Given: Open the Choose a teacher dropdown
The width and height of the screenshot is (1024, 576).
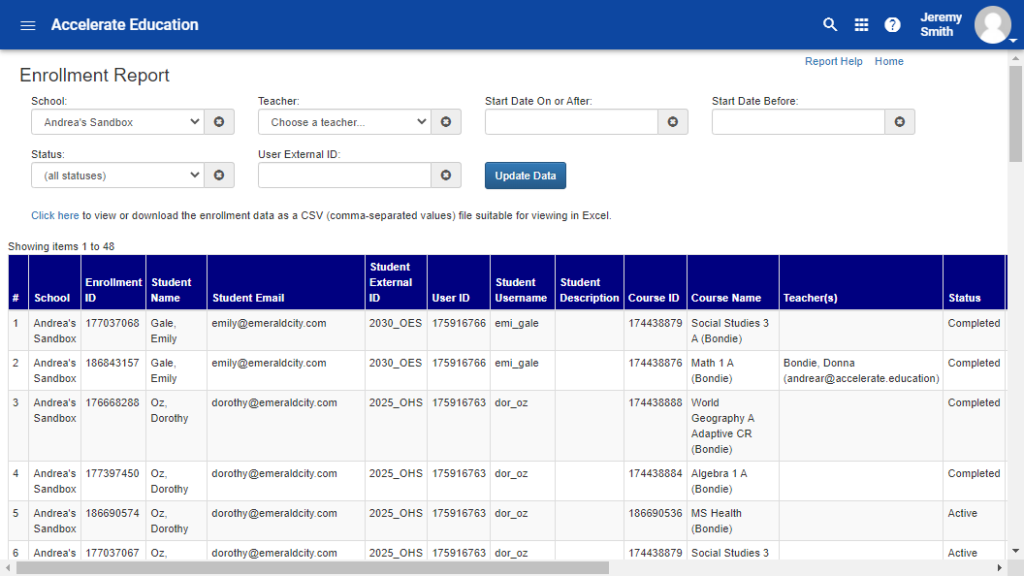Looking at the screenshot, I should coord(344,122).
